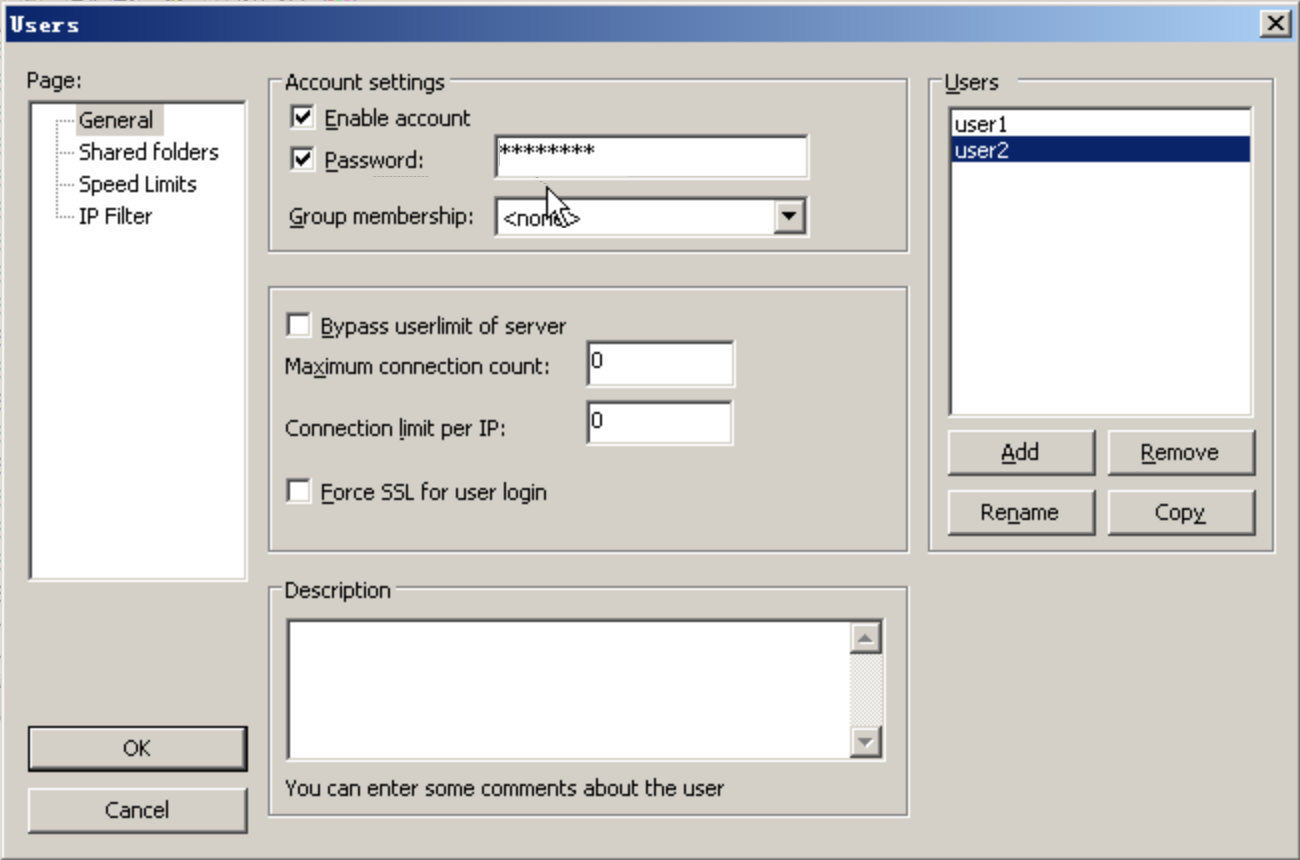Remove the selected user
The width and height of the screenshot is (1300, 860).
(1180, 453)
